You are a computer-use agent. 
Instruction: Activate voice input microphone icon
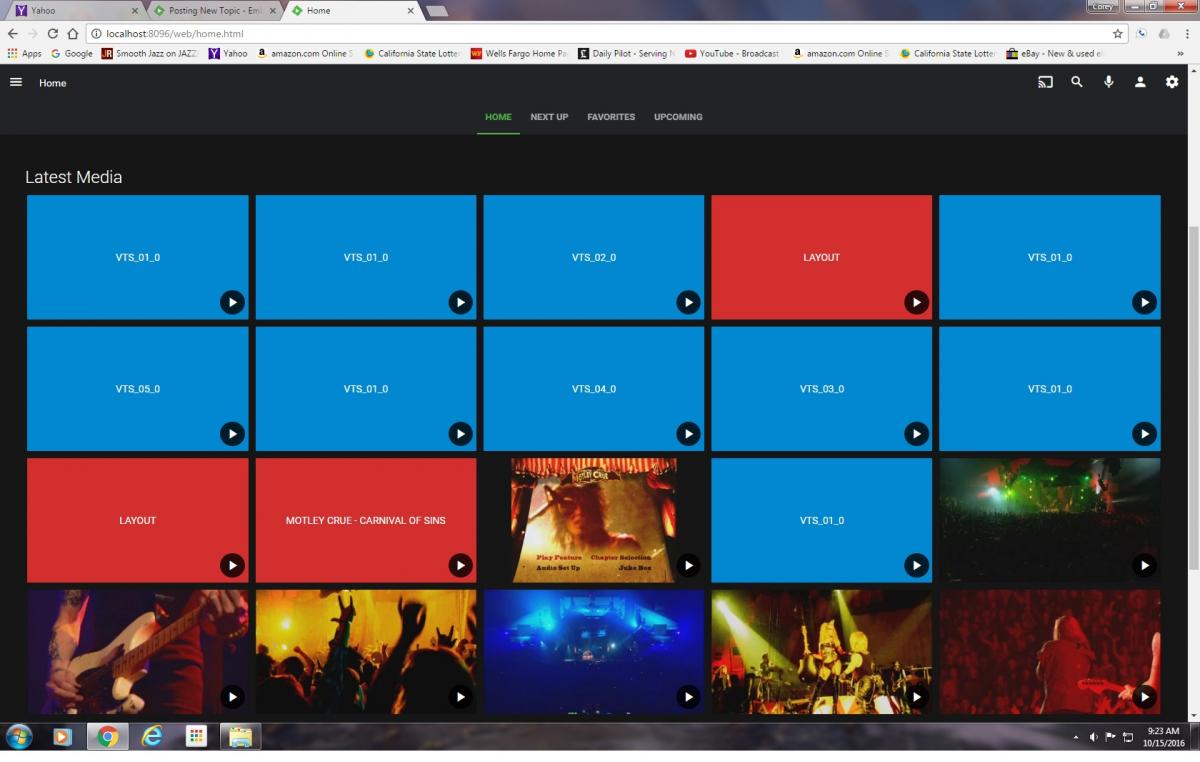[1108, 82]
